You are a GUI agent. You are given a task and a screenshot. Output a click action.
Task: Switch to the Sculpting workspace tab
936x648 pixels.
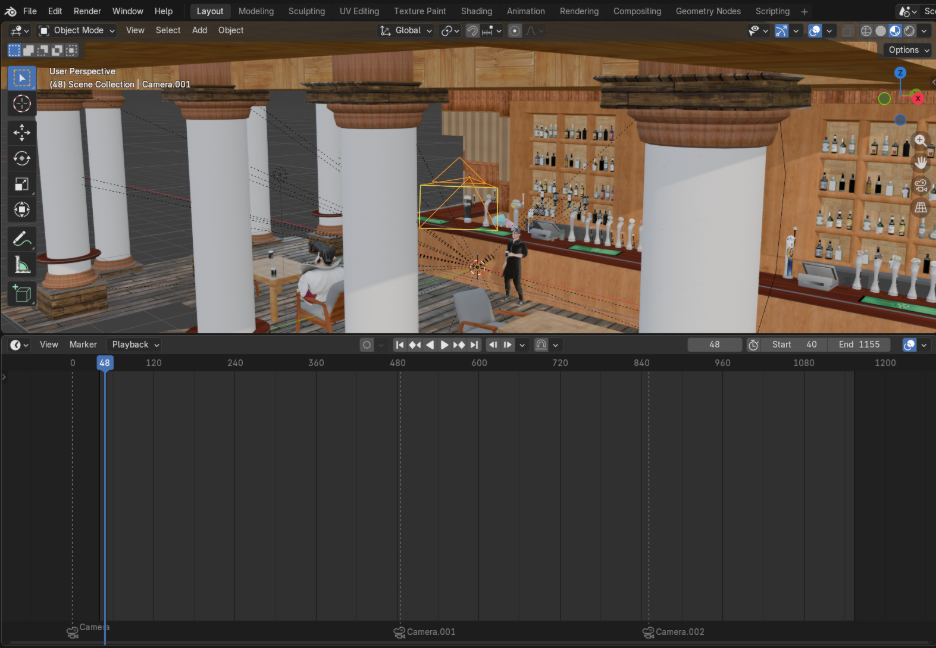coord(306,11)
